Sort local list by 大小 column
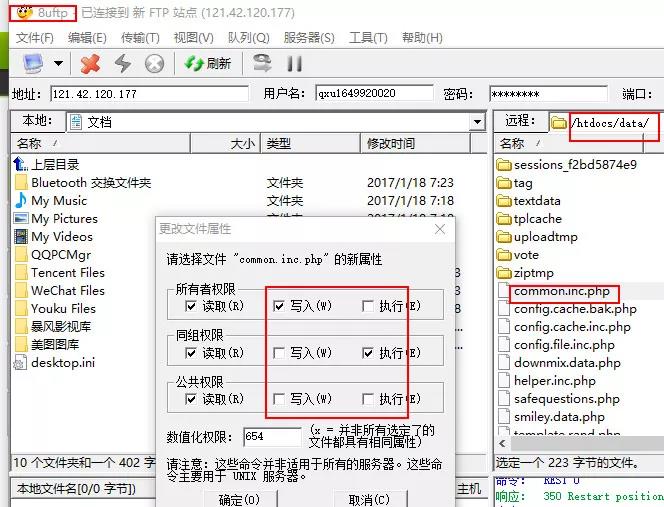Viewport: 664px width, 507px height. tap(225, 144)
